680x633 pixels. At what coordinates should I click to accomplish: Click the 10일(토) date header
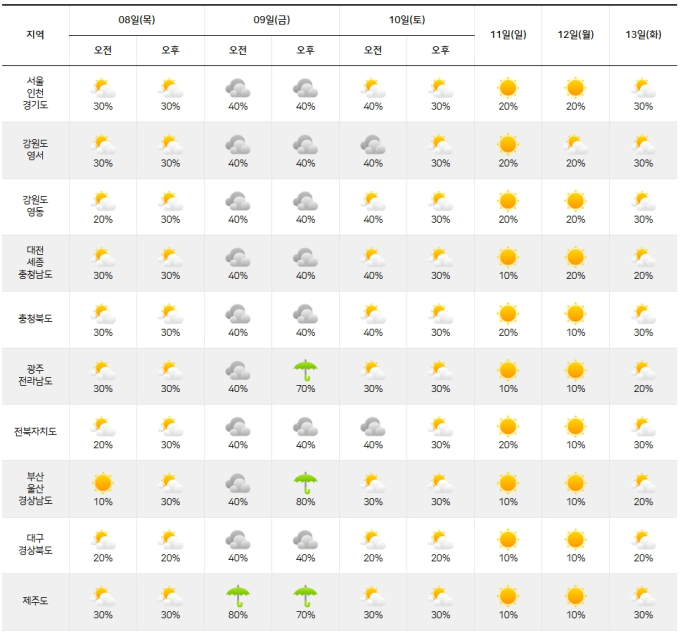[407, 20]
